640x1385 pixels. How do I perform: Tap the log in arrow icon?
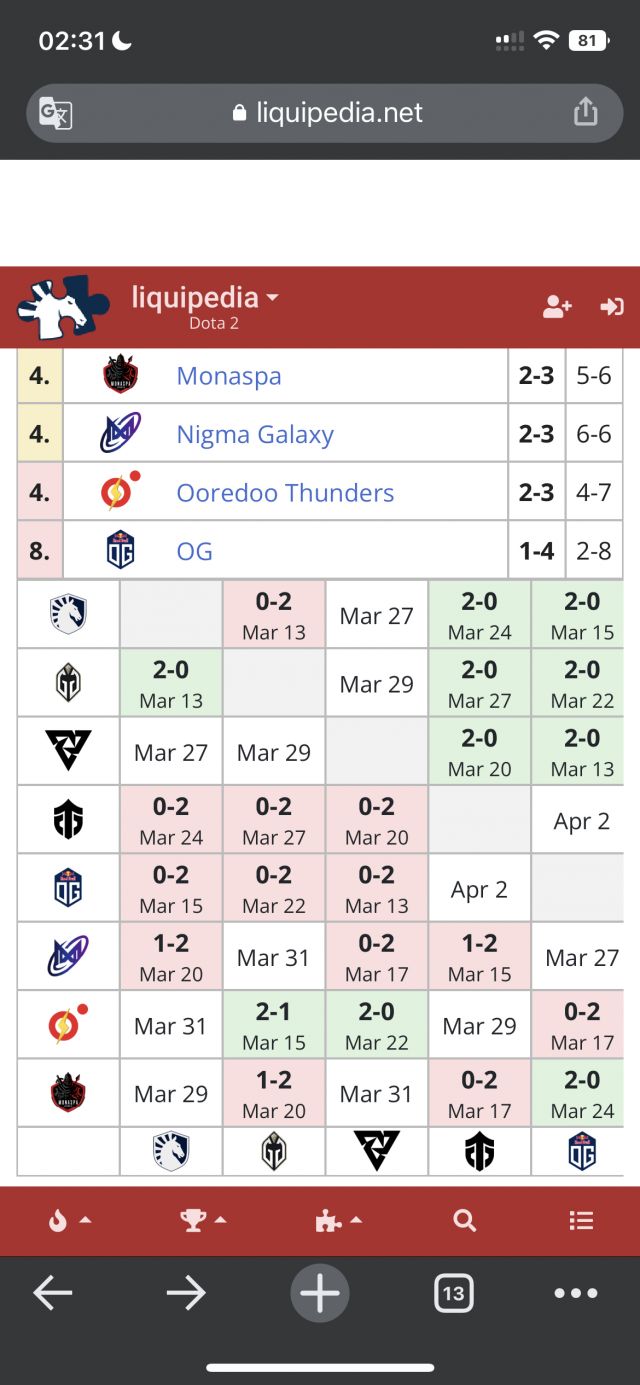click(x=611, y=307)
